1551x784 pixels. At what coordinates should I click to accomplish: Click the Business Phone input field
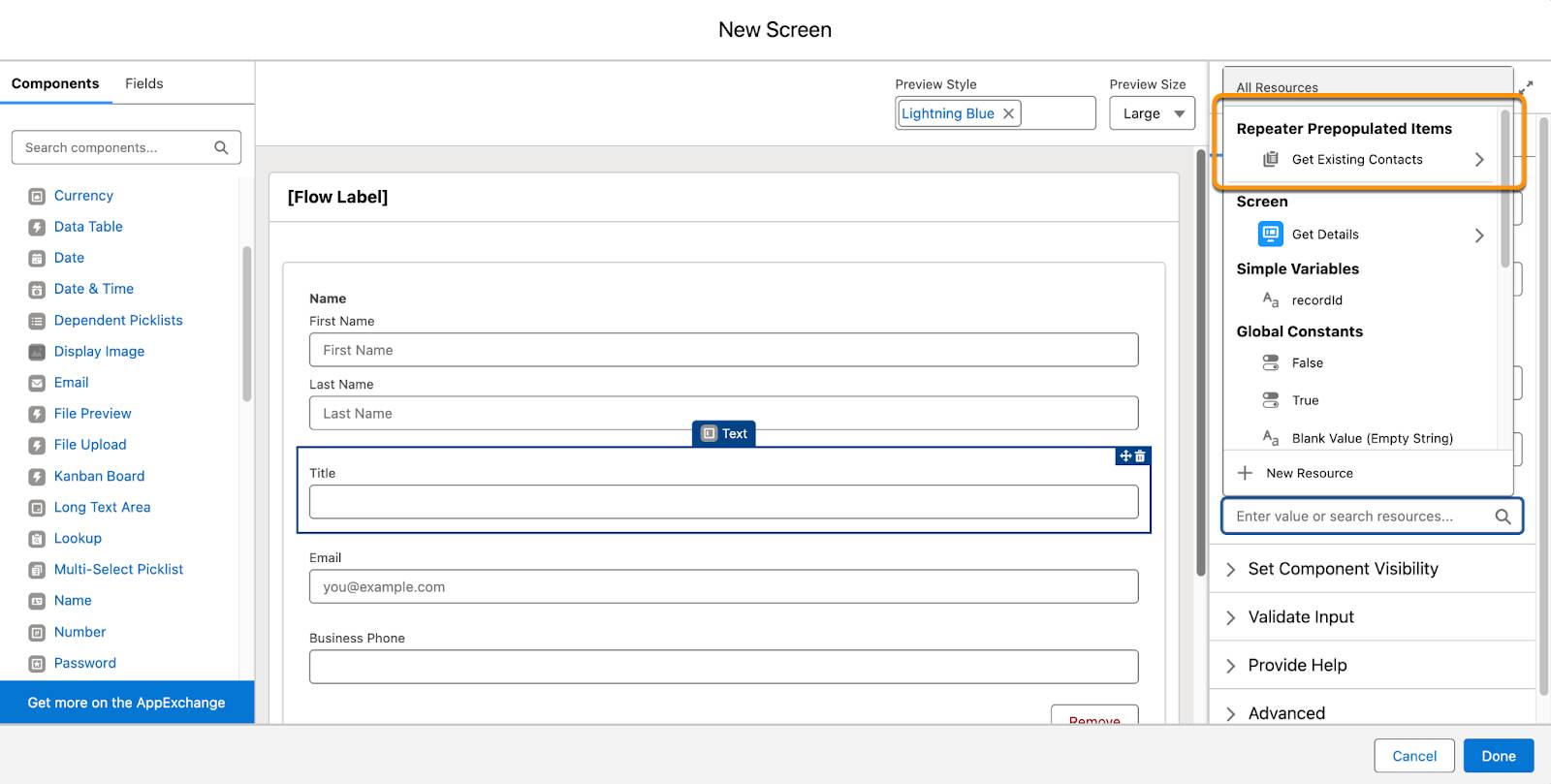tap(723, 667)
